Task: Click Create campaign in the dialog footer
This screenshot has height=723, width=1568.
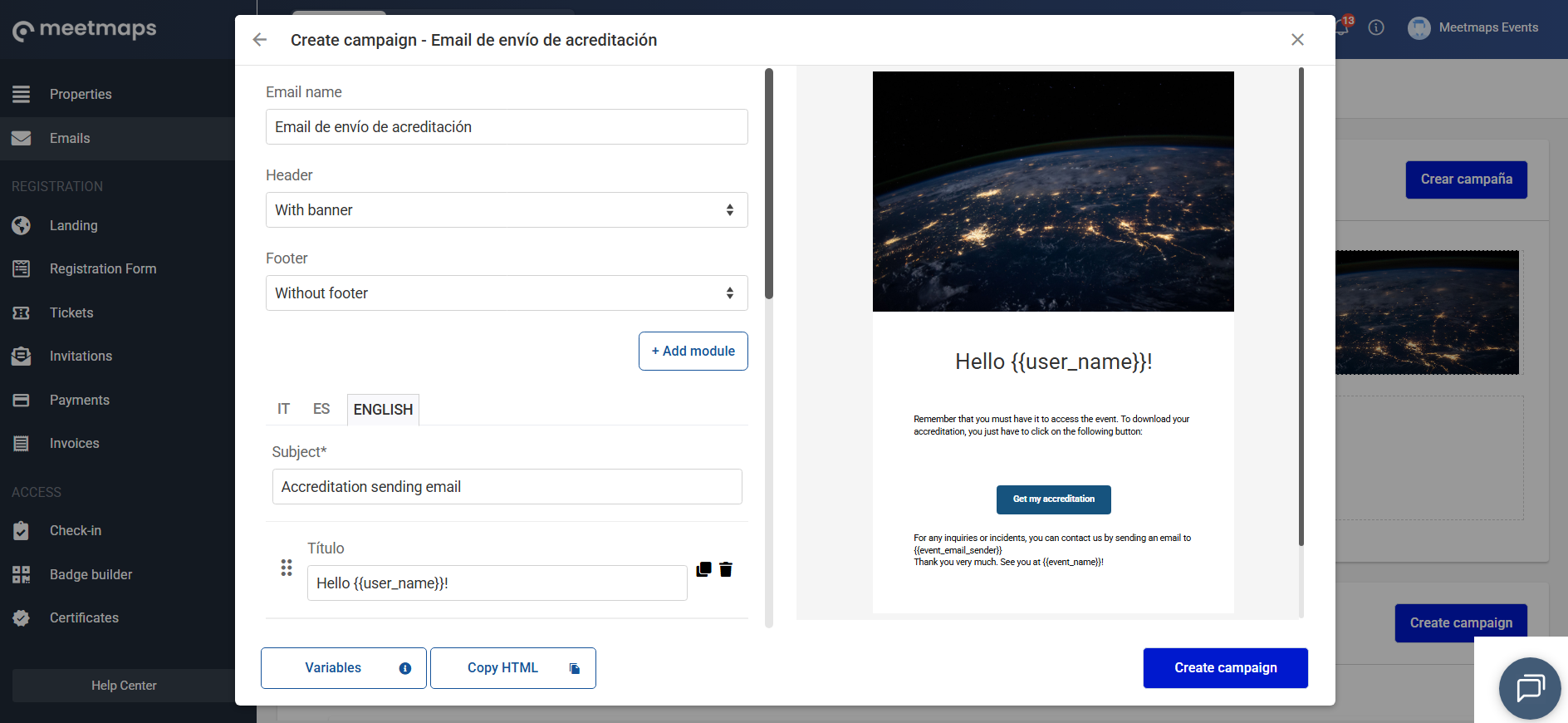Action: 1226,668
